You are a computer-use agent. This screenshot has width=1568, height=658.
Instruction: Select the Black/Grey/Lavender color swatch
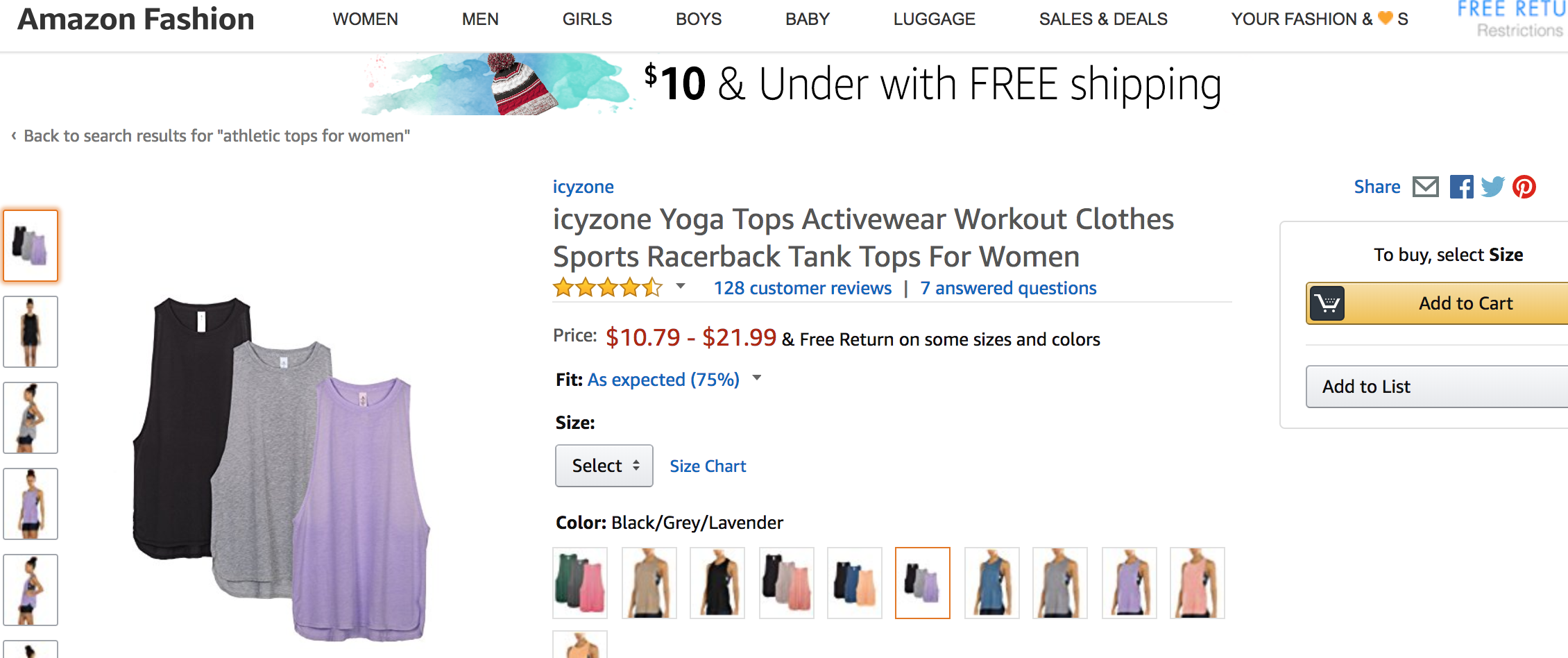coord(923,582)
